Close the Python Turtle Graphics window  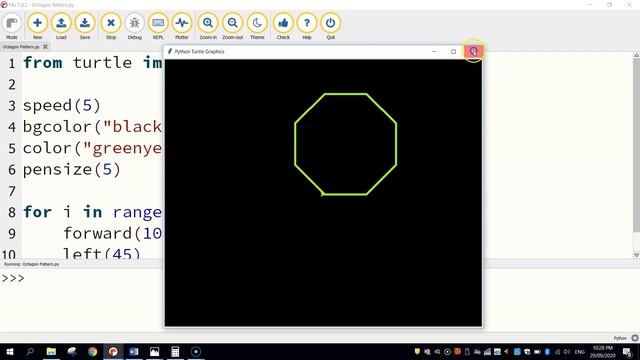pos(473,51)
